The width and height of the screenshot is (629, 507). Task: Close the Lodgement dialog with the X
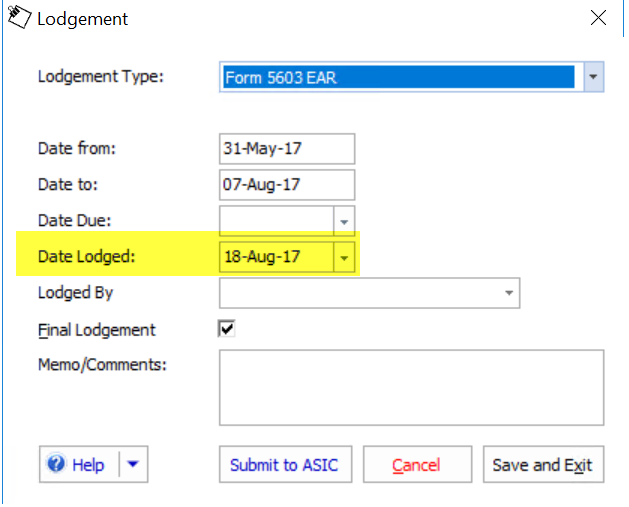[x=598, y=18]
